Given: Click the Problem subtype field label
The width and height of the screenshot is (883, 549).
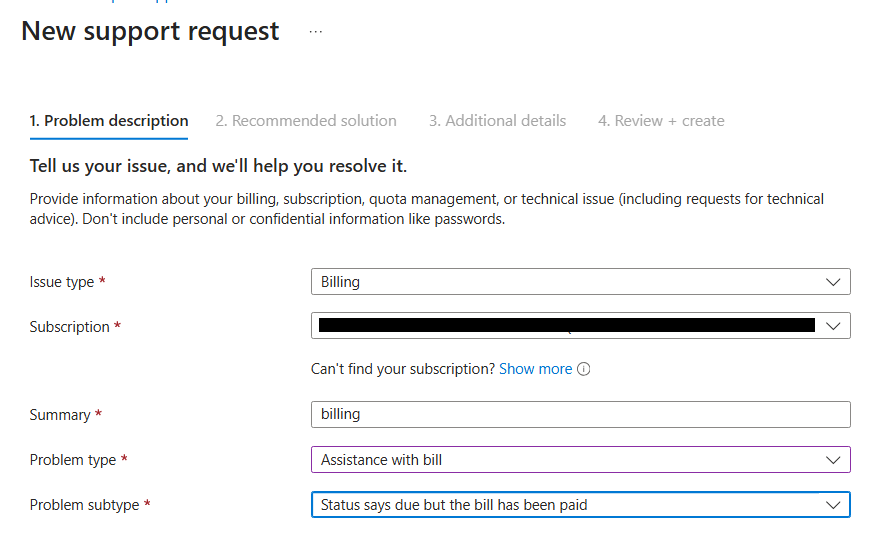Looking at the screenshot, I should click(x=84, y=505).
